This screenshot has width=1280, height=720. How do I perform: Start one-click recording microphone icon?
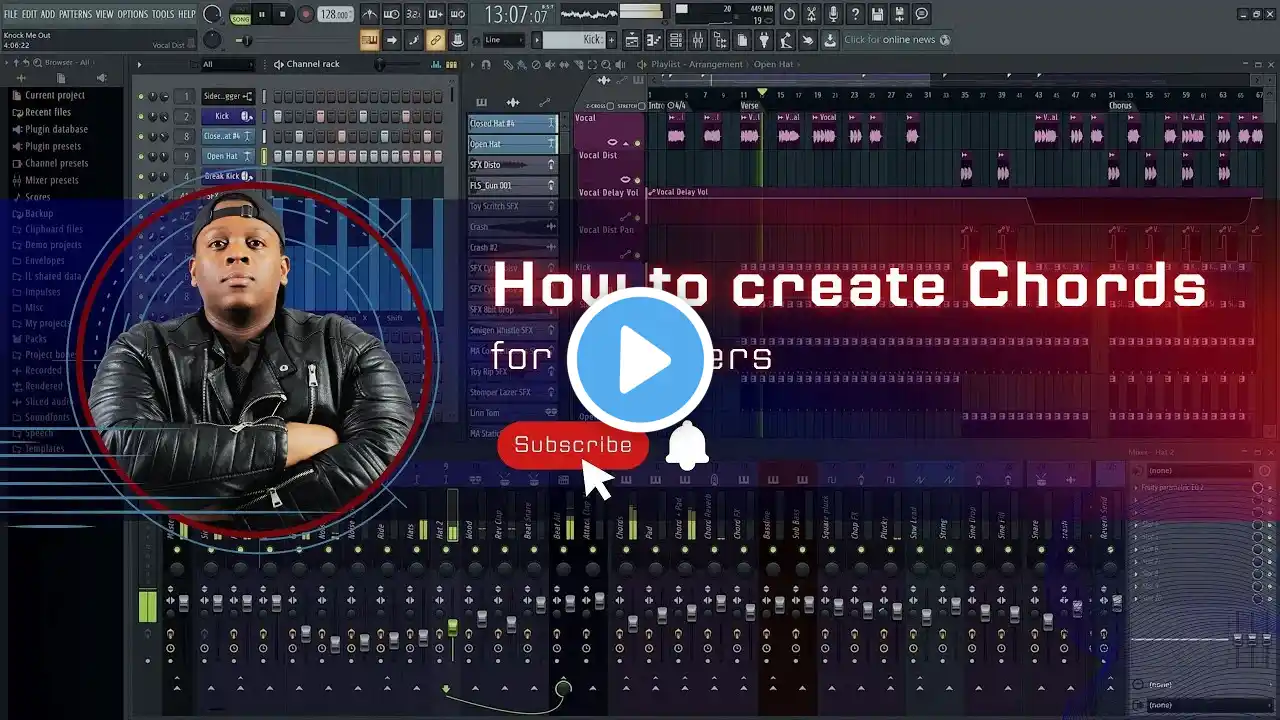[833, 14]
